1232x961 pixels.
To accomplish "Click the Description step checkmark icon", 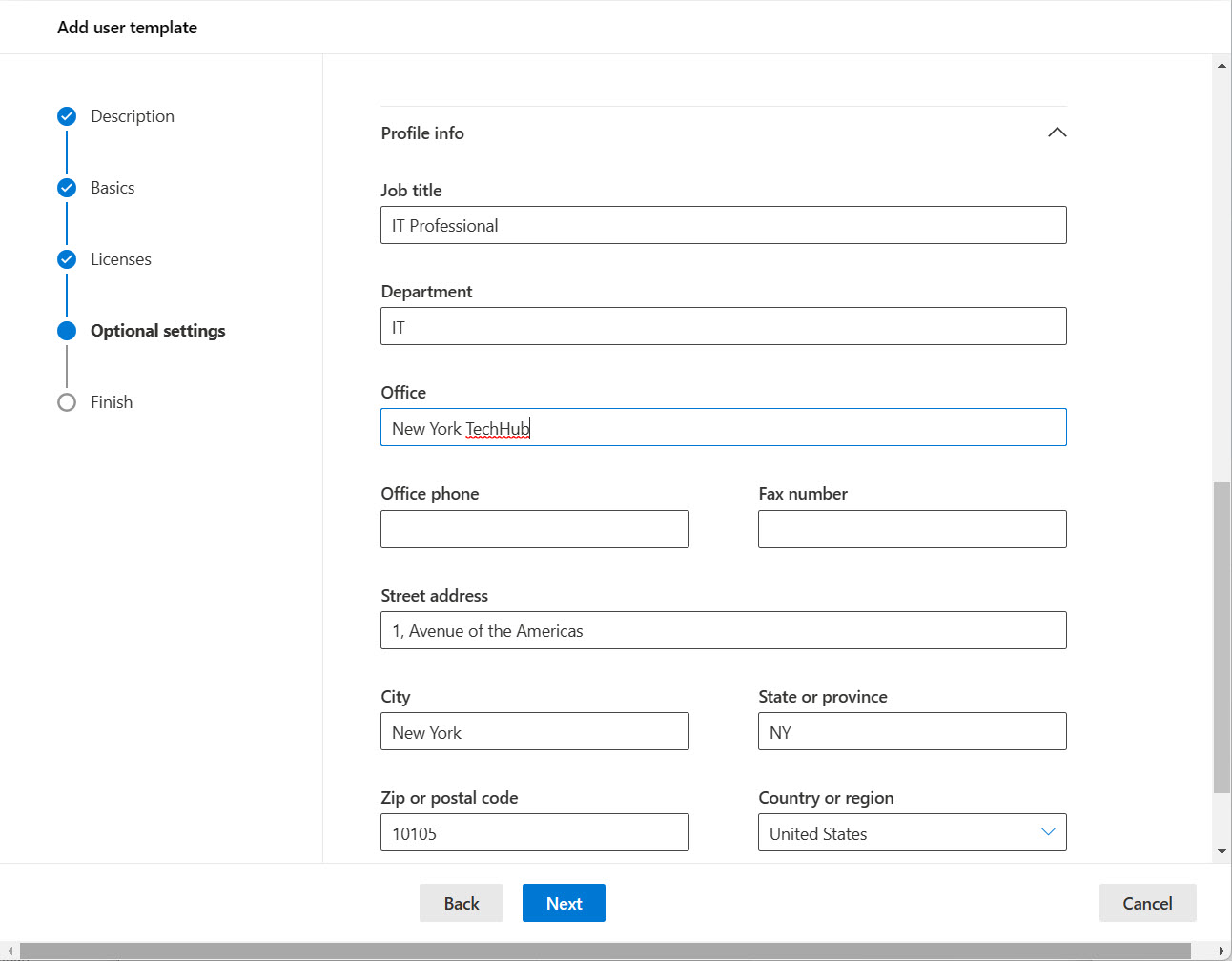I will point(66,115).
